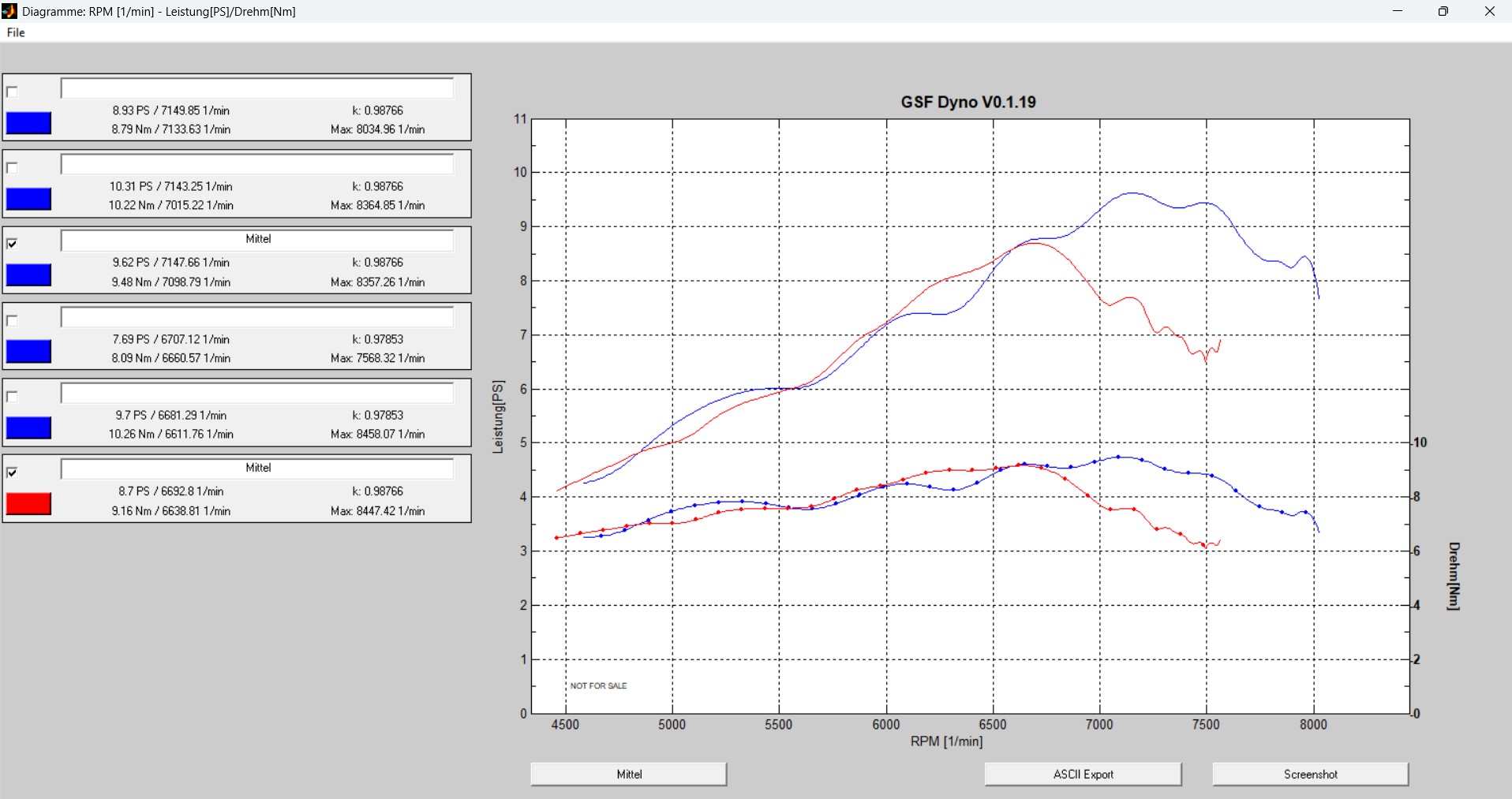Viewport: 1512px width, 799px height.
Task: Open the red color swatch of 8.7 PS run
Action: coord(28,503)
